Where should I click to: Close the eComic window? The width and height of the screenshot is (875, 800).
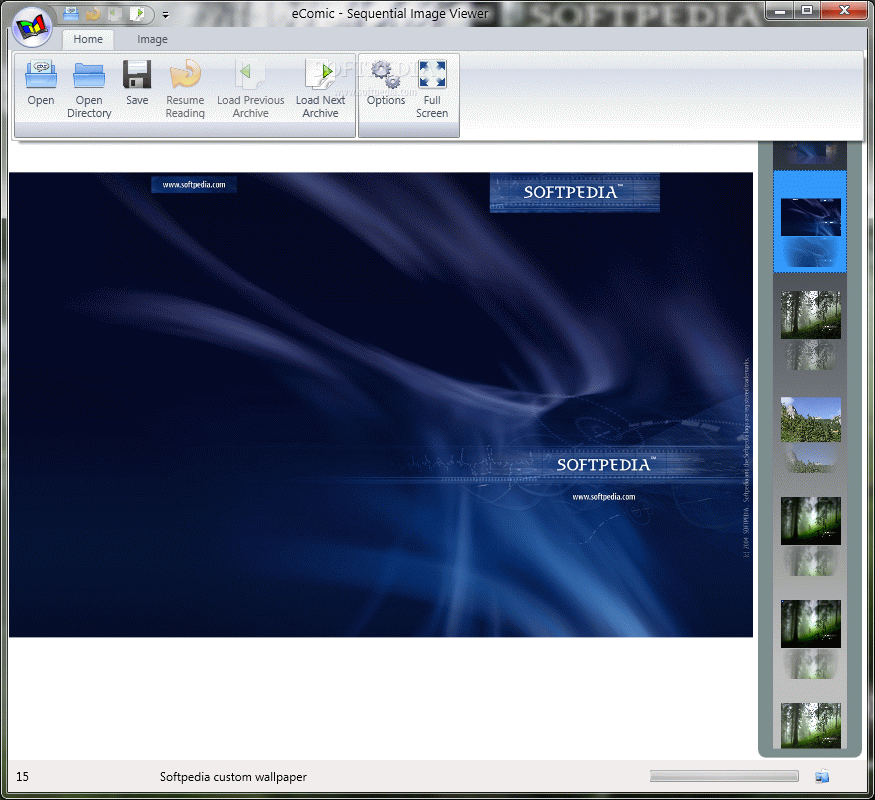(844, 10)
